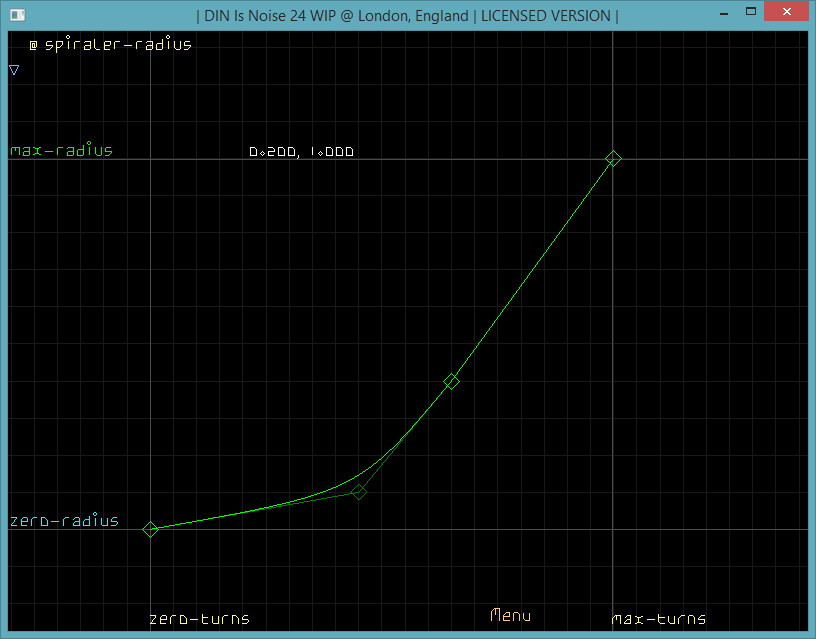Select the vertex at zero-radius and zero-turns
The height and width of the screenshot is (639, 816).
[150, 529]
